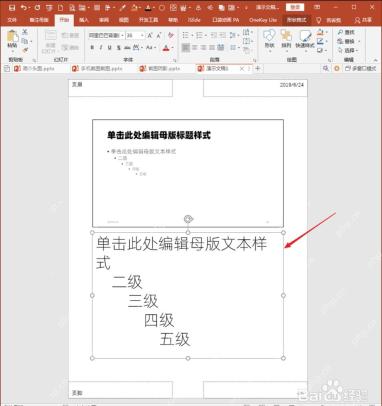Click the Copy icon in clipboard group
The image size is (382, 406).
pyautogui.click(x=25, y=41)
